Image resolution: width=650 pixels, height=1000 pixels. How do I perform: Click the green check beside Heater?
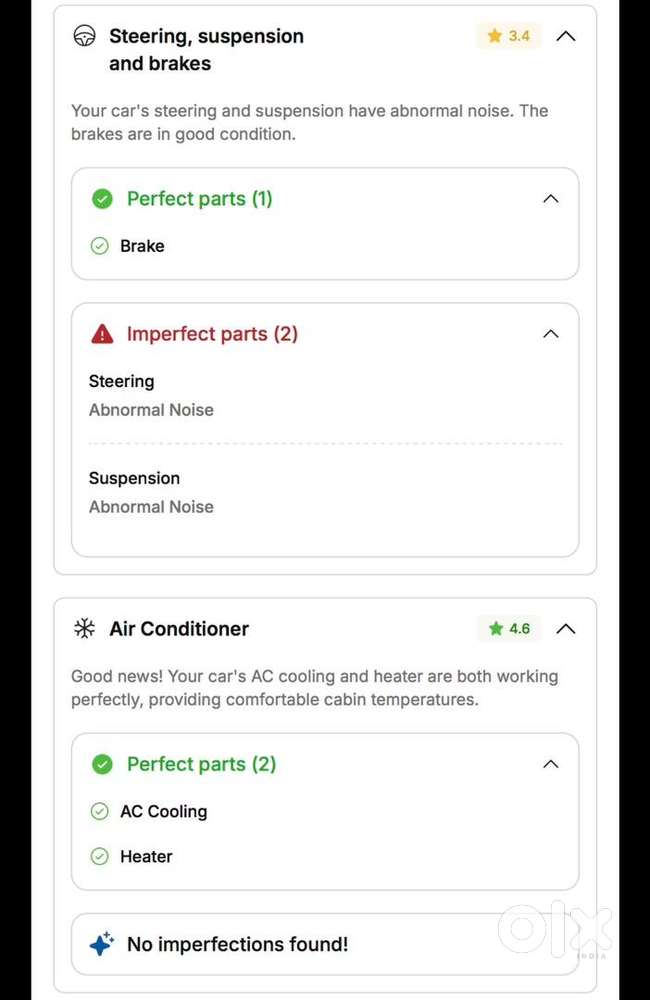tap(100, 856)
